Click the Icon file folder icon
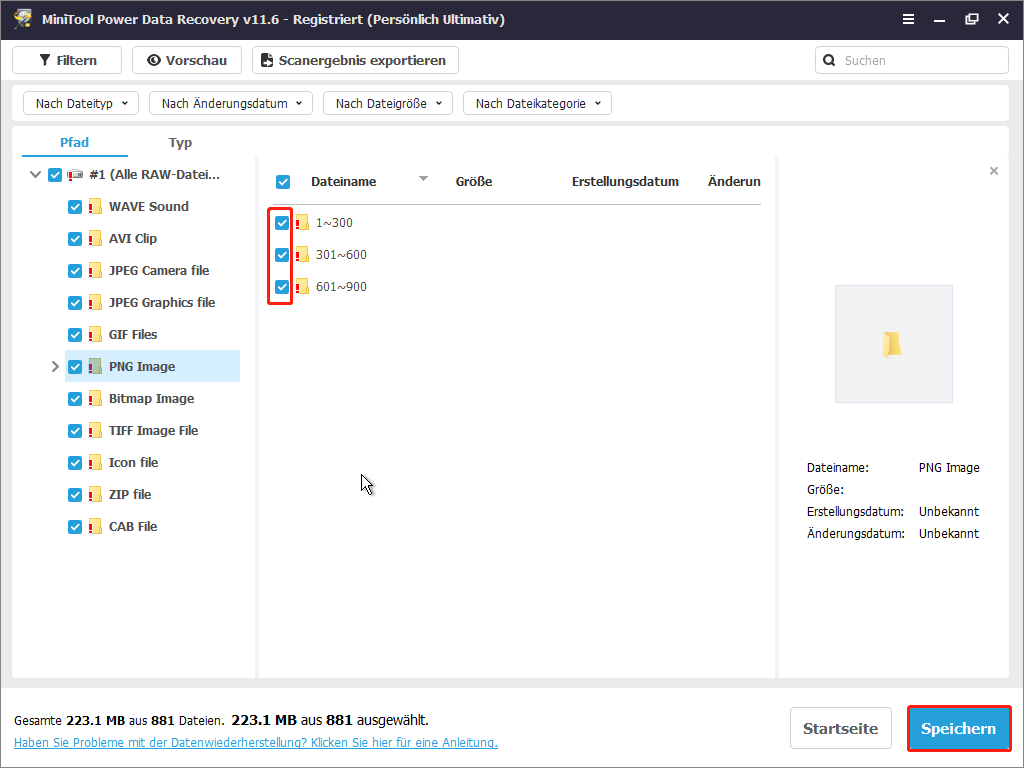 click(x=95, y=462)
